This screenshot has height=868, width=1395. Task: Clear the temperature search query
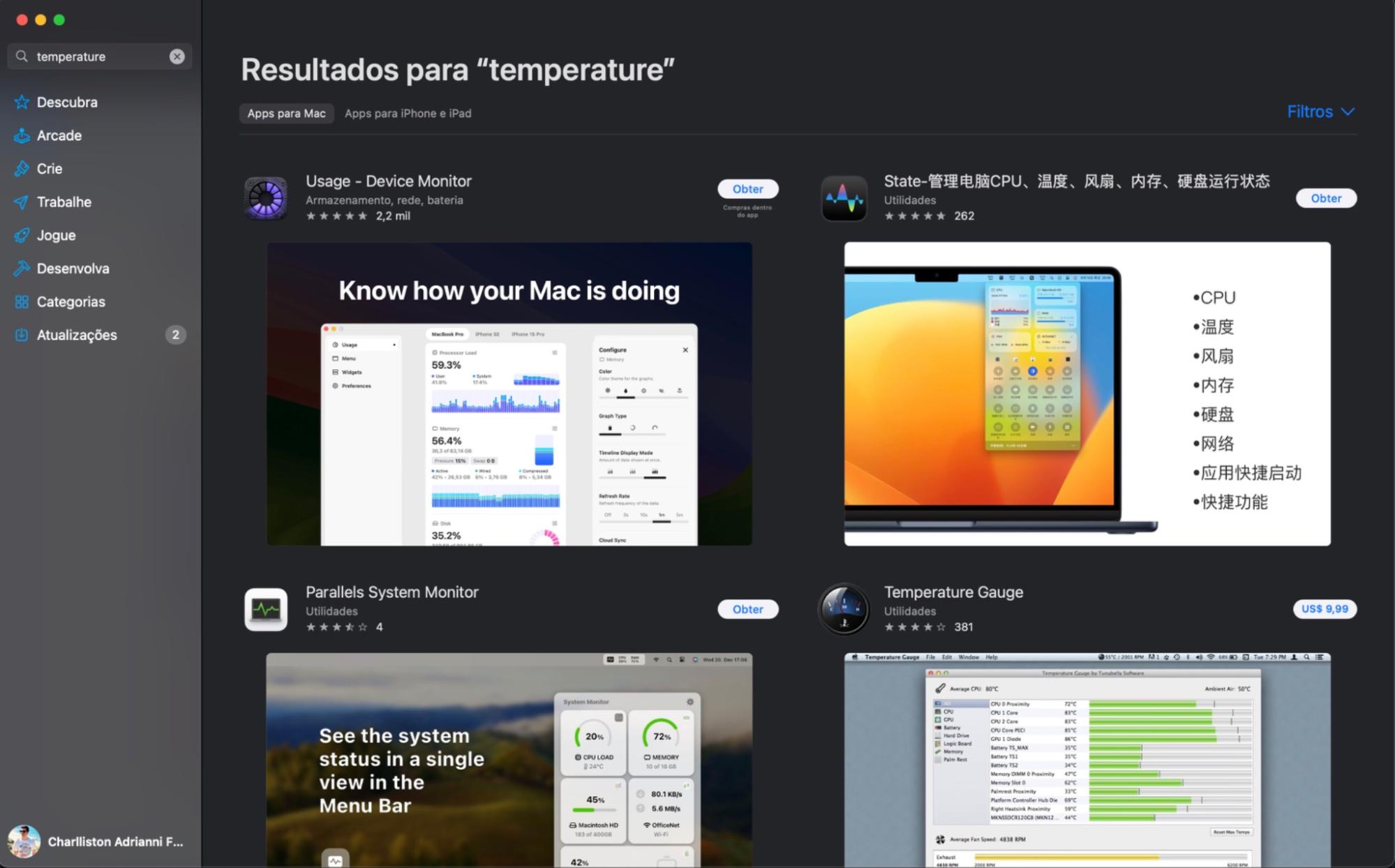[177, 57]
